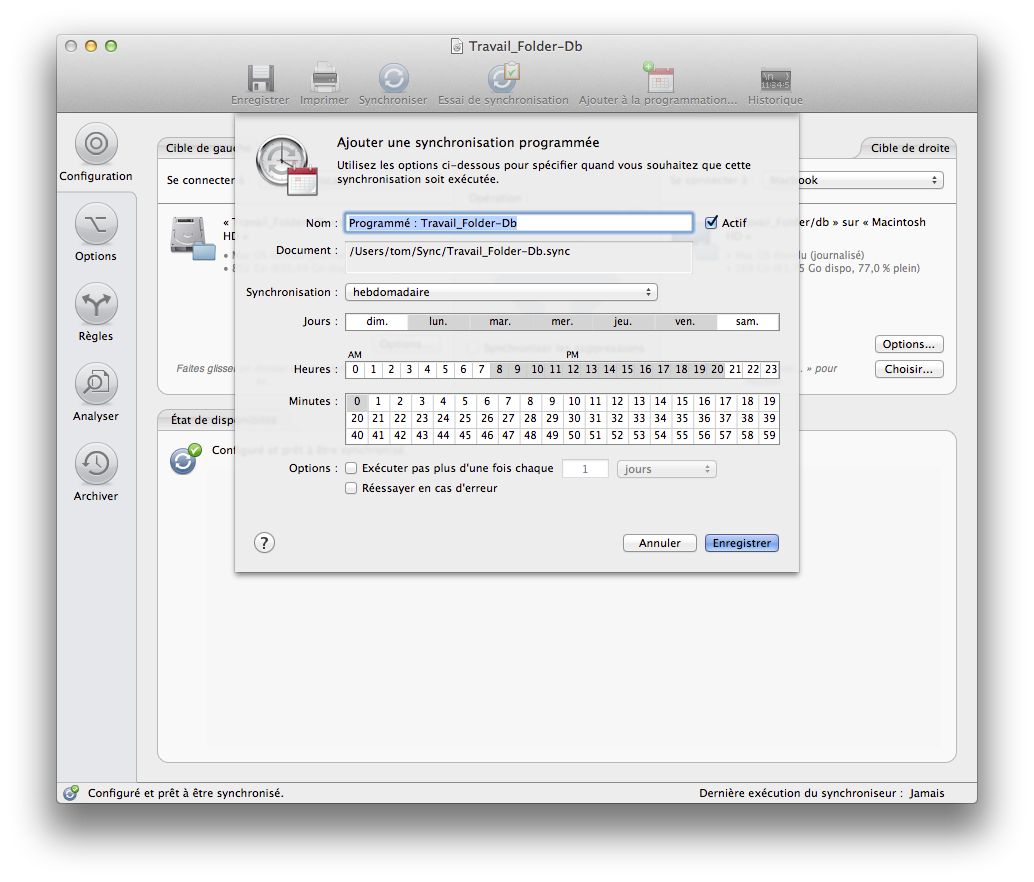Toggle the ven. day button
This screenshot has width=1034, height=882.
point(685,322)
